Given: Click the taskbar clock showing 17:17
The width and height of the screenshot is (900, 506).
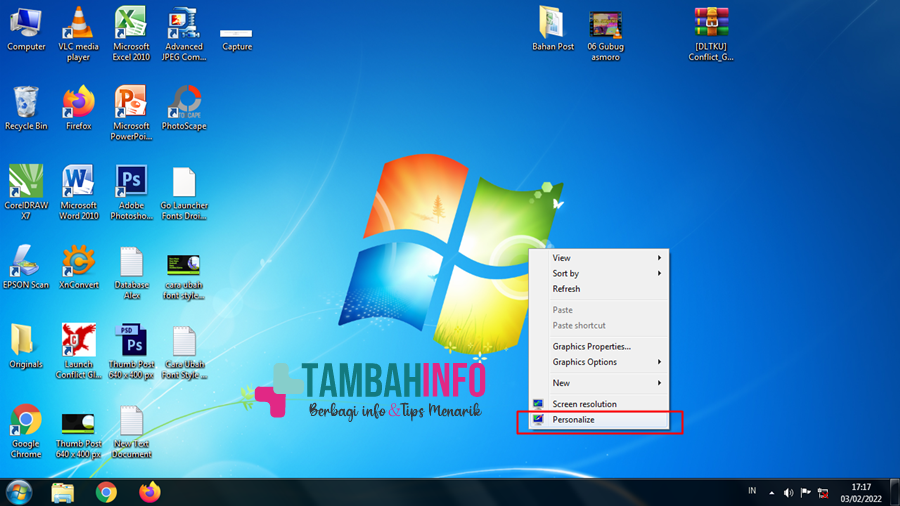Looking at the screenshot, I should point(861,493).
